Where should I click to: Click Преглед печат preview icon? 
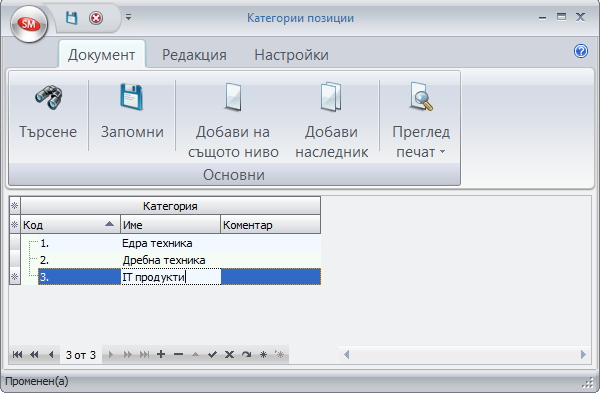pyautogui.click(x=421, y=97)
